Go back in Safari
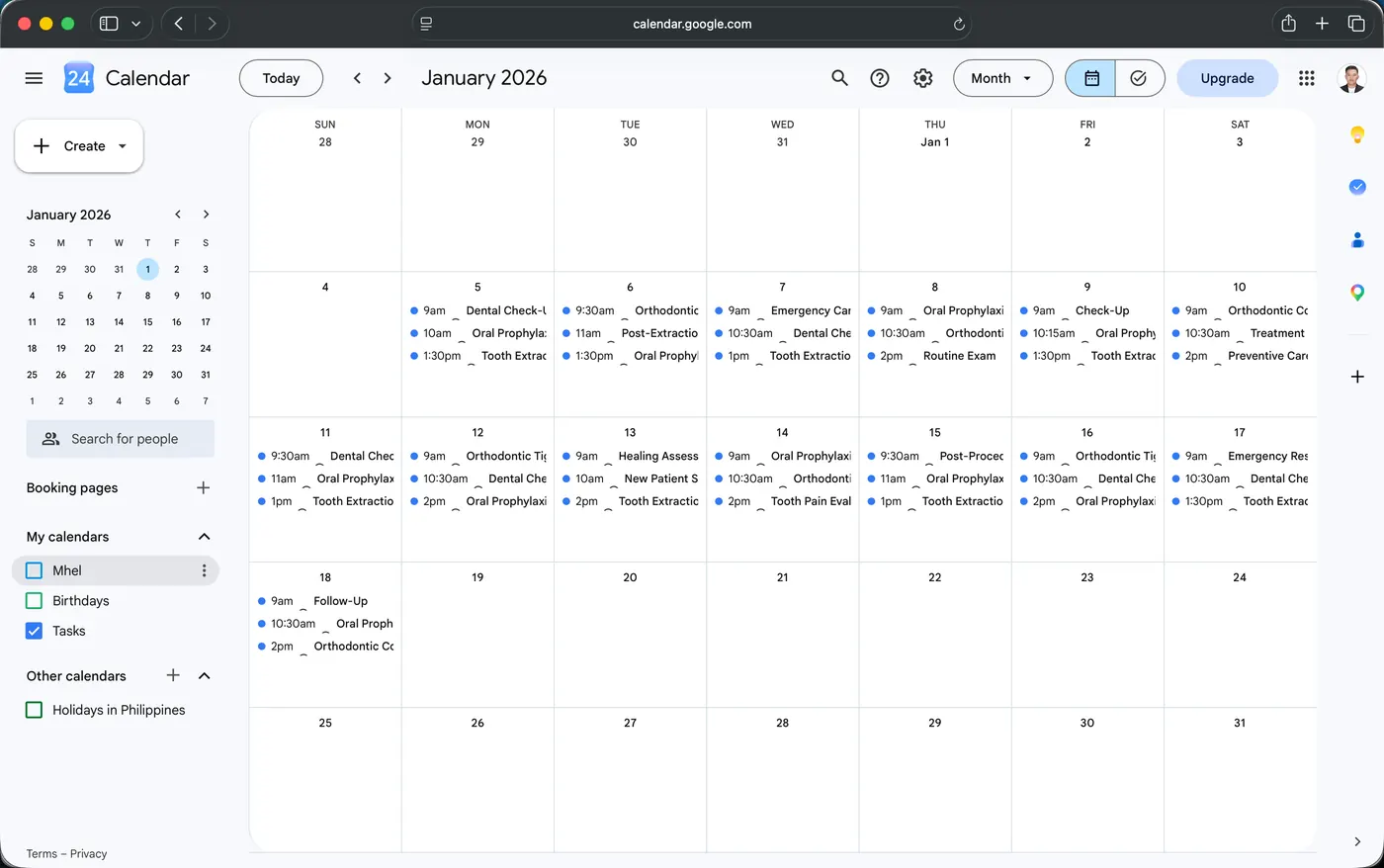The width and height of the screenshot is (1384, 868). pos(178,23)
